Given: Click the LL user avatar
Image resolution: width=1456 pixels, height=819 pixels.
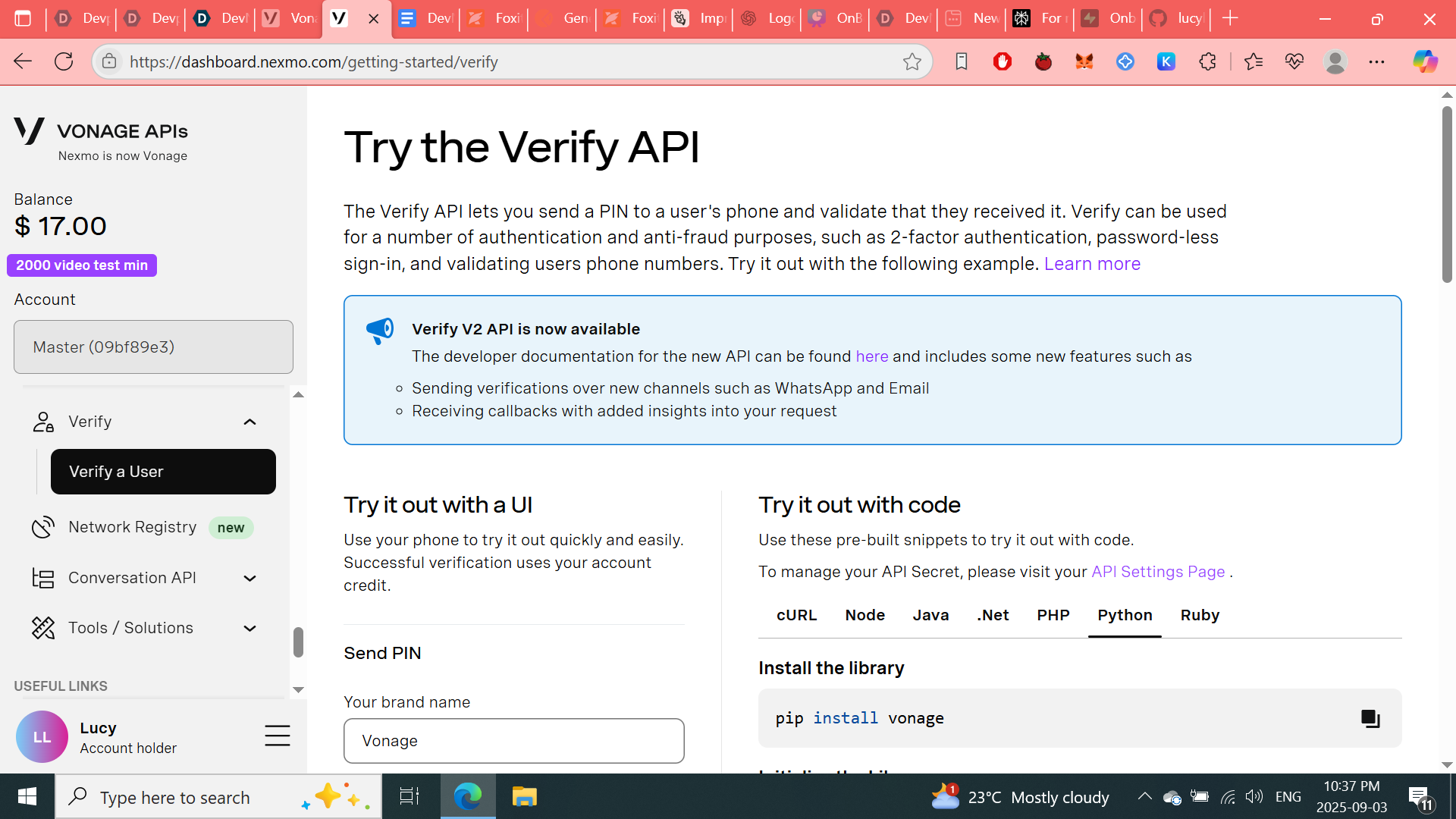Looking at the screenshot, I should click(x=42, y=736).
